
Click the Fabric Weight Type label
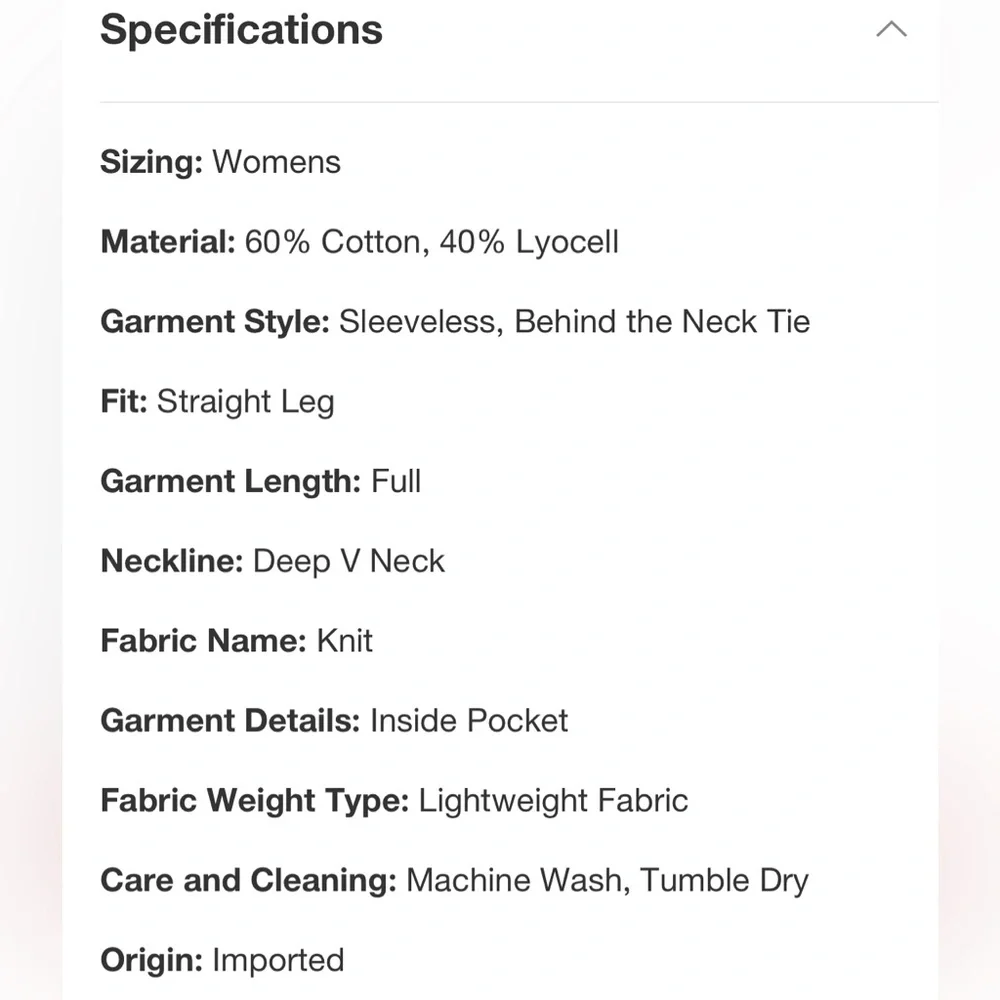255,801
